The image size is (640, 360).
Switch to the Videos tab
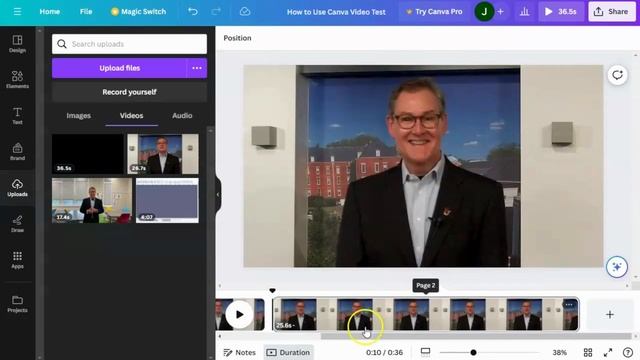coord(131,116)
